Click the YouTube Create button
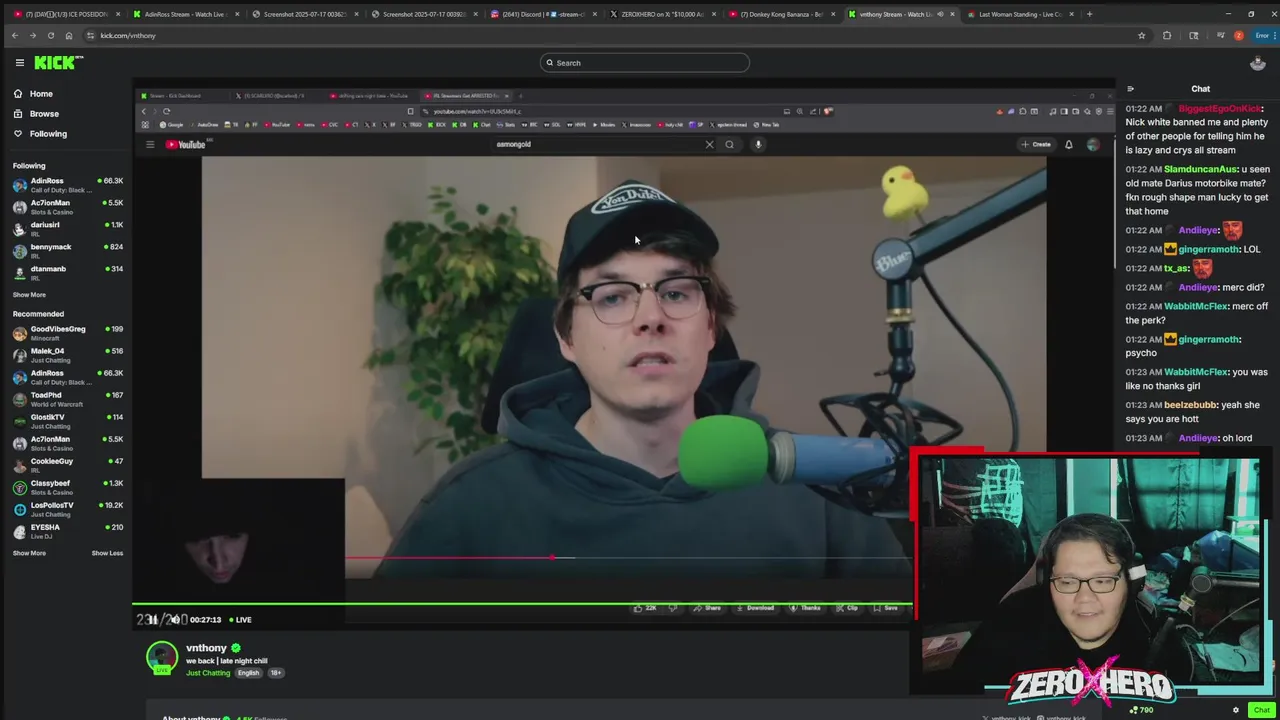This screenshot has width=1280, height=720. click(x=1036, y=144)
